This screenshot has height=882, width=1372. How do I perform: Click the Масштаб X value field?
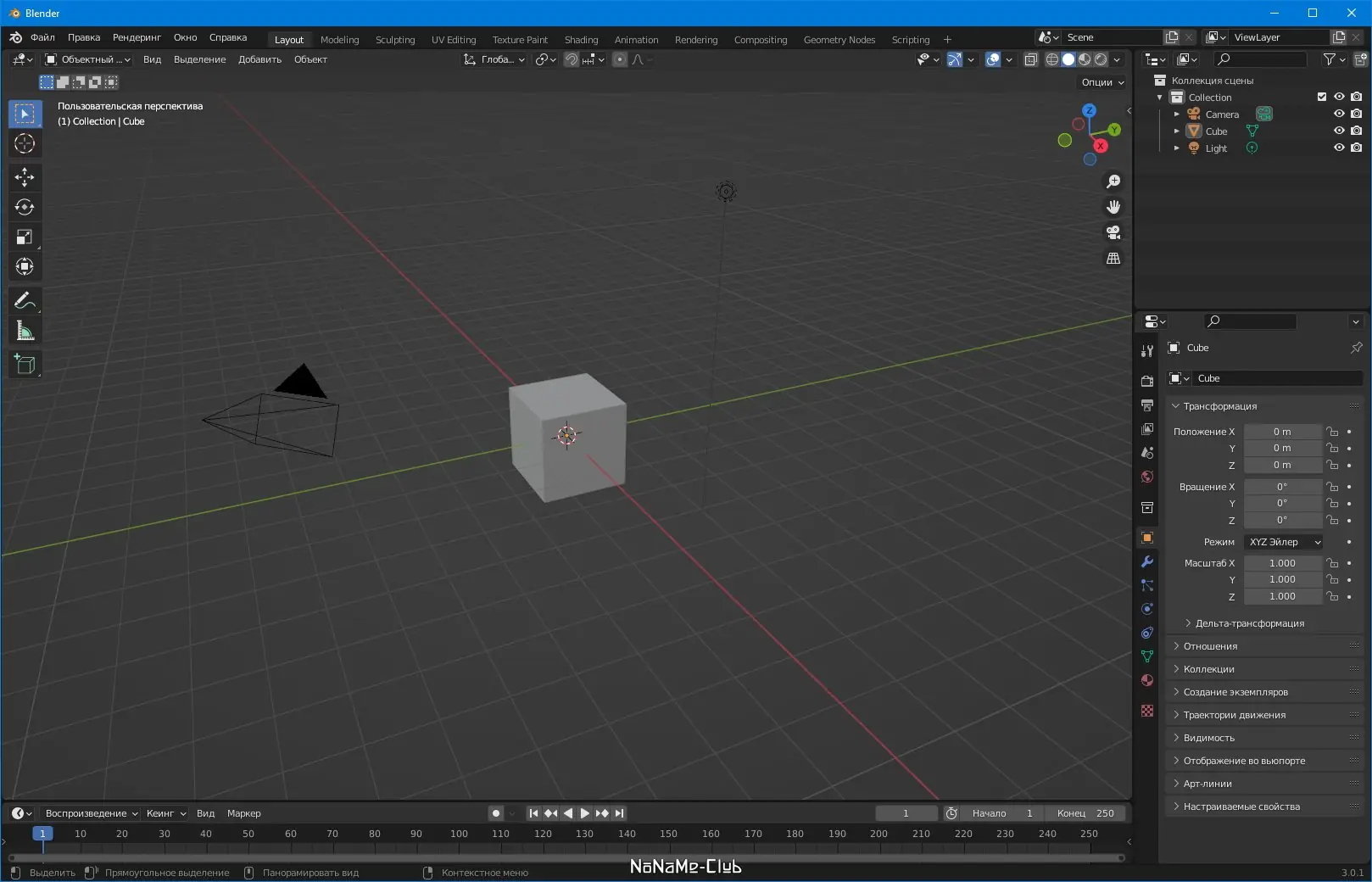point(1282,563)
